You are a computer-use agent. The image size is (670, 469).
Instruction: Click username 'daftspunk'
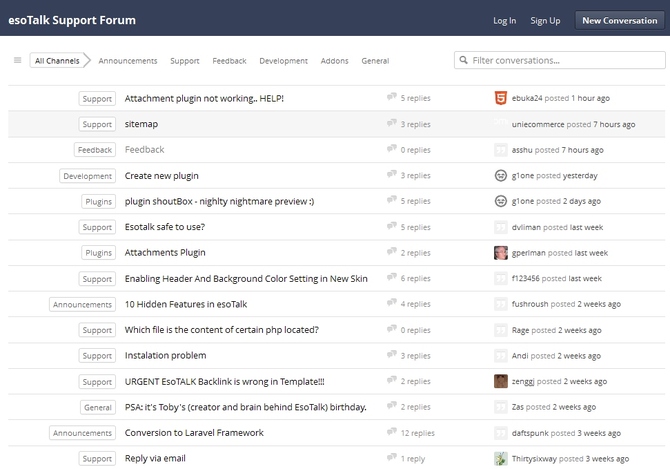pyautogui.click(x=530, y=433)
